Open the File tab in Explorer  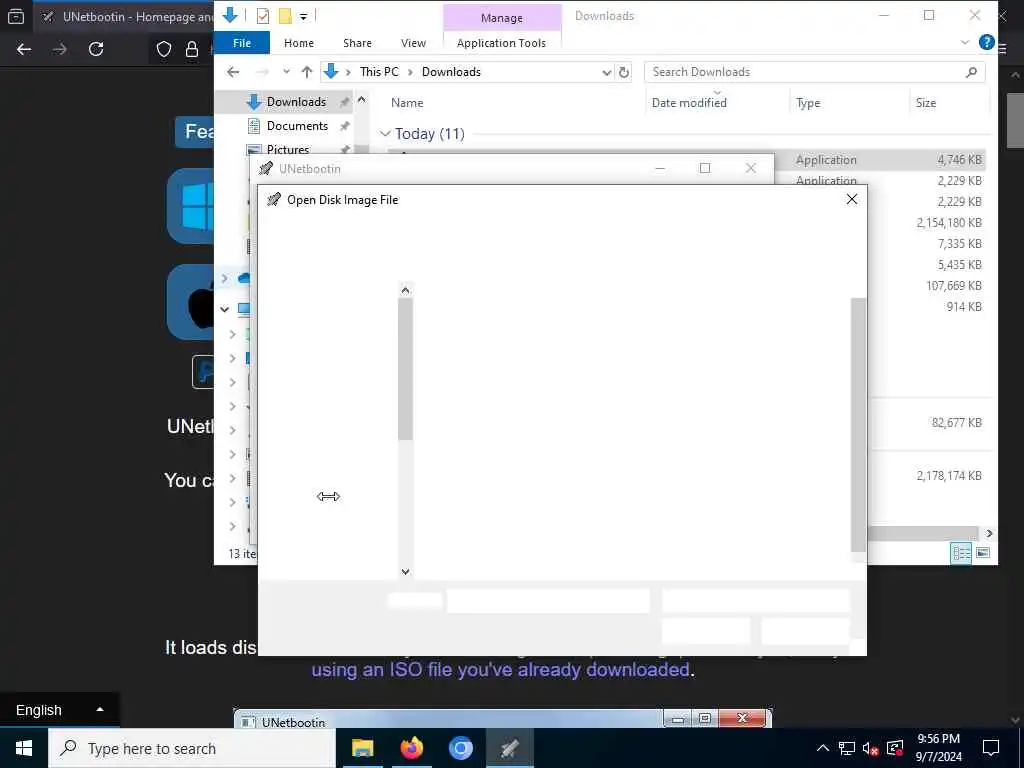pyautogui.click(x=242, y=43)
